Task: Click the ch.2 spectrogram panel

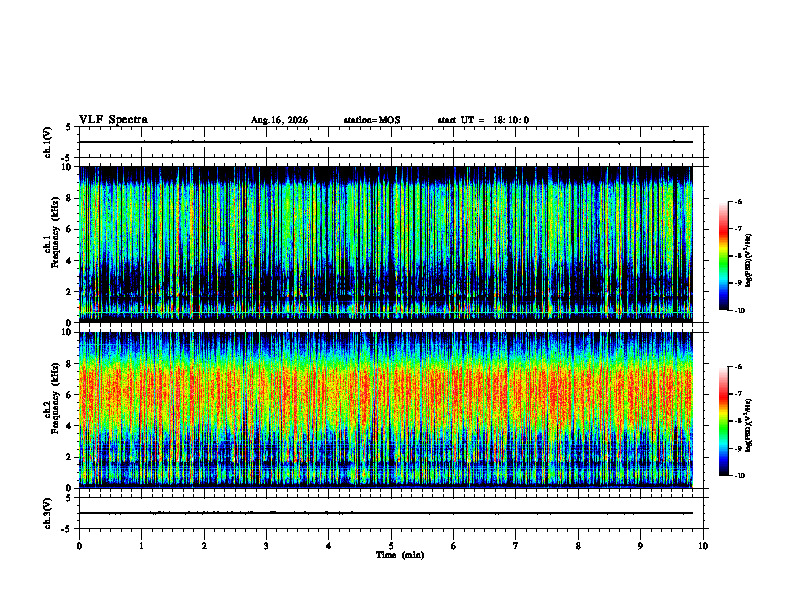Action: coord(386,410)
